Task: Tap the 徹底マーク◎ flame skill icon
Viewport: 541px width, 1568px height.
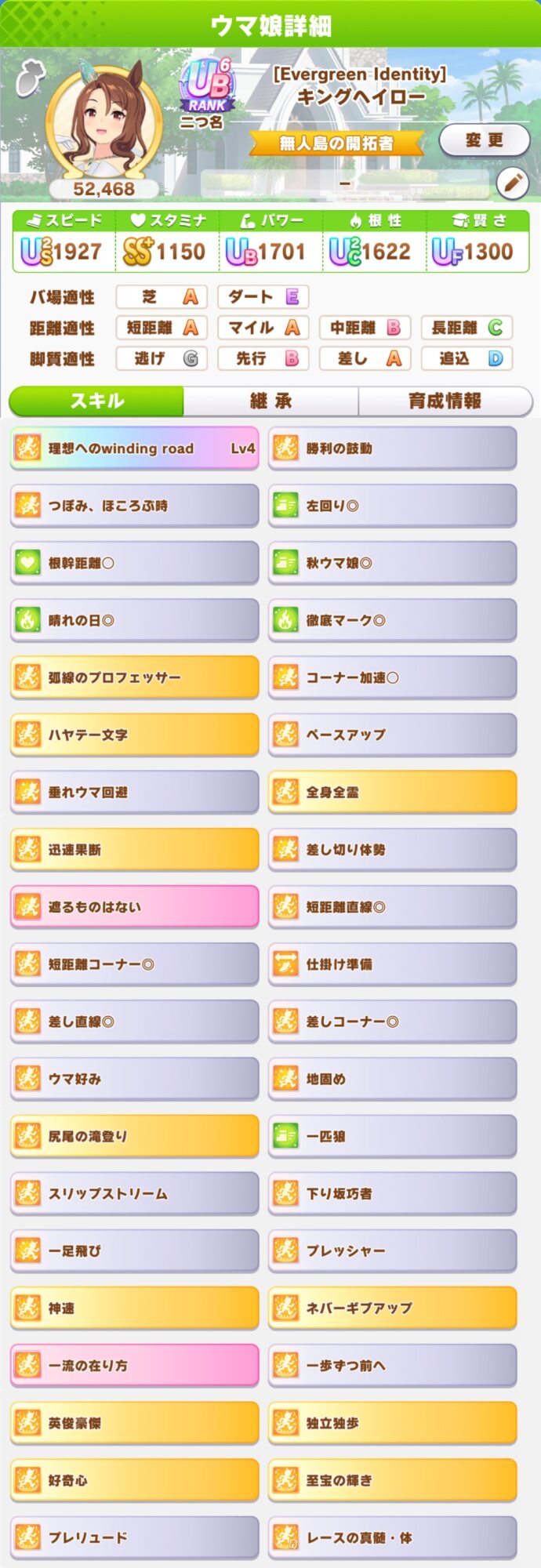Action: 285,620
